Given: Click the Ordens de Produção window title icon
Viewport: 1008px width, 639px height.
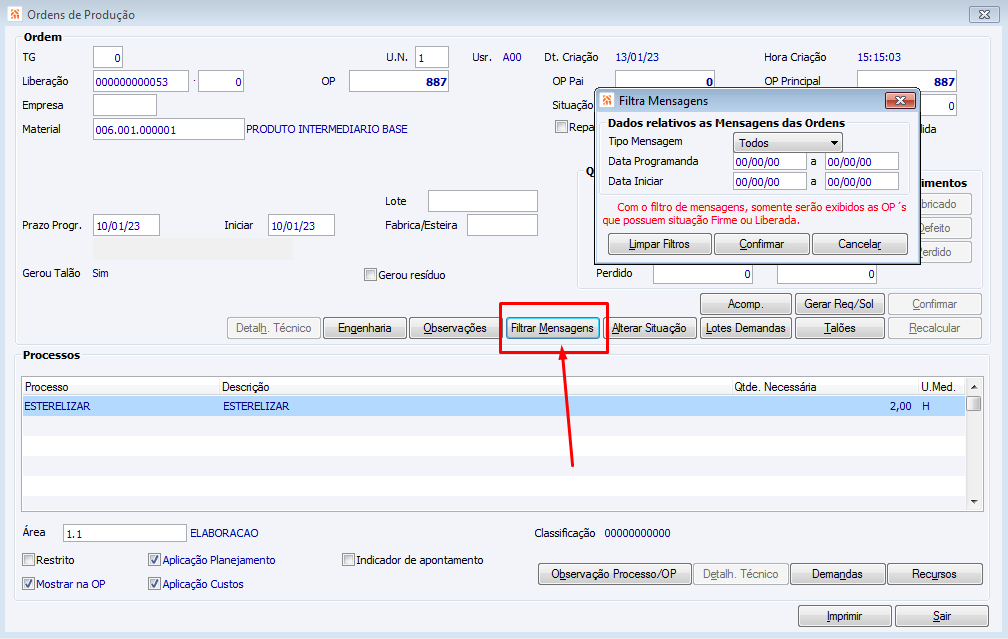Looking at the screenshot, I should (x=15, y=14).
